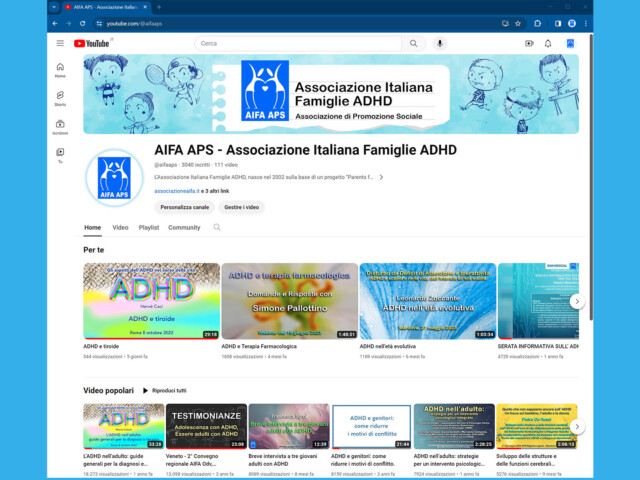Activate voice search microphone
Viewport: 640px width, 480px height.
440,43
